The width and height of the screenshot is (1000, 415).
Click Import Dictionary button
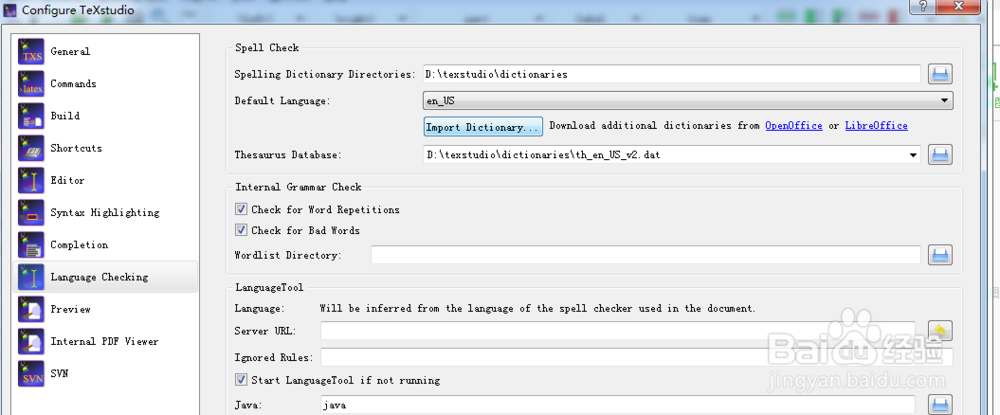(483, 127)
